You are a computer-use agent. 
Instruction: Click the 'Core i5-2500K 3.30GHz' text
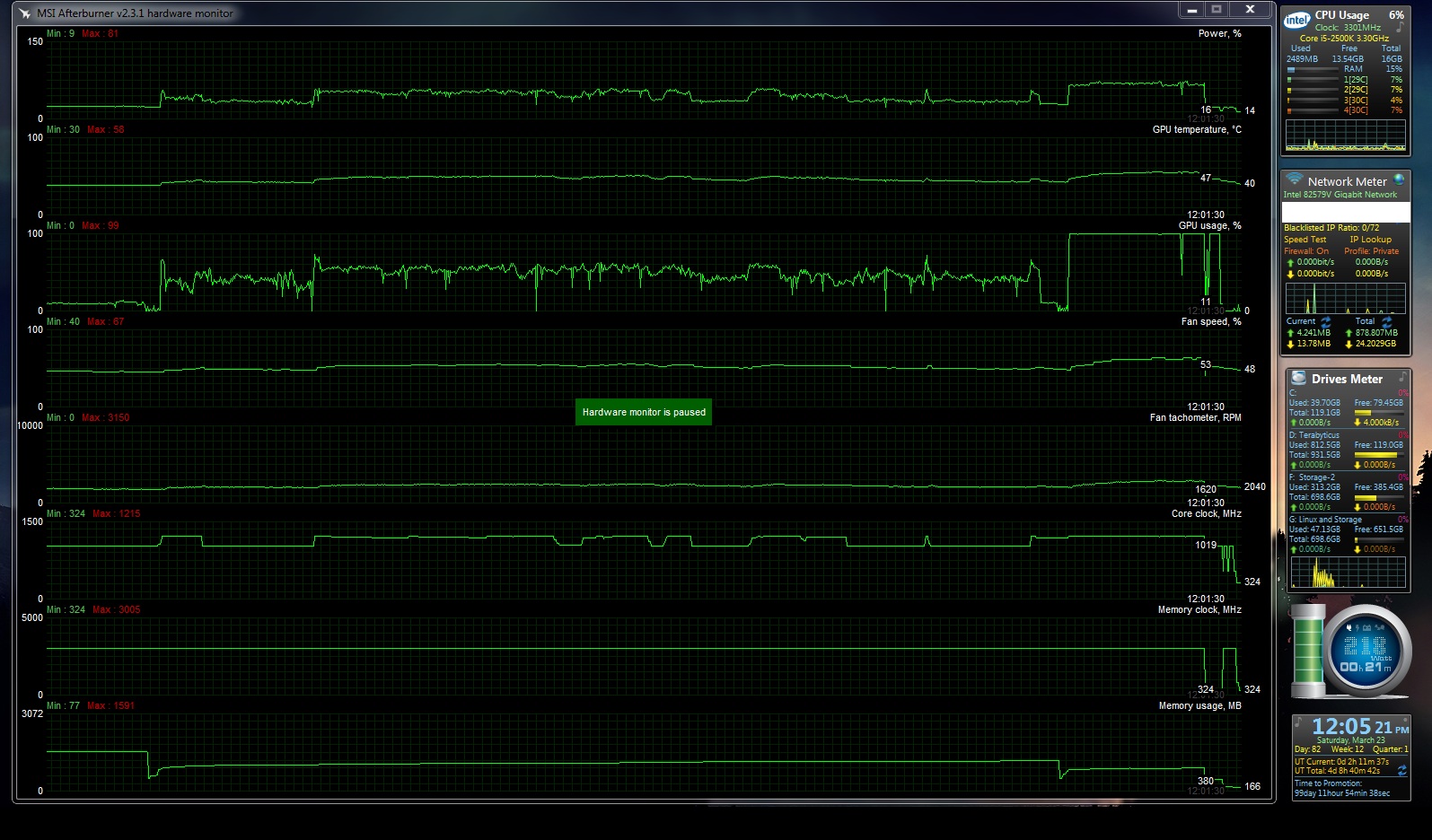click(x=1344, y=39)
